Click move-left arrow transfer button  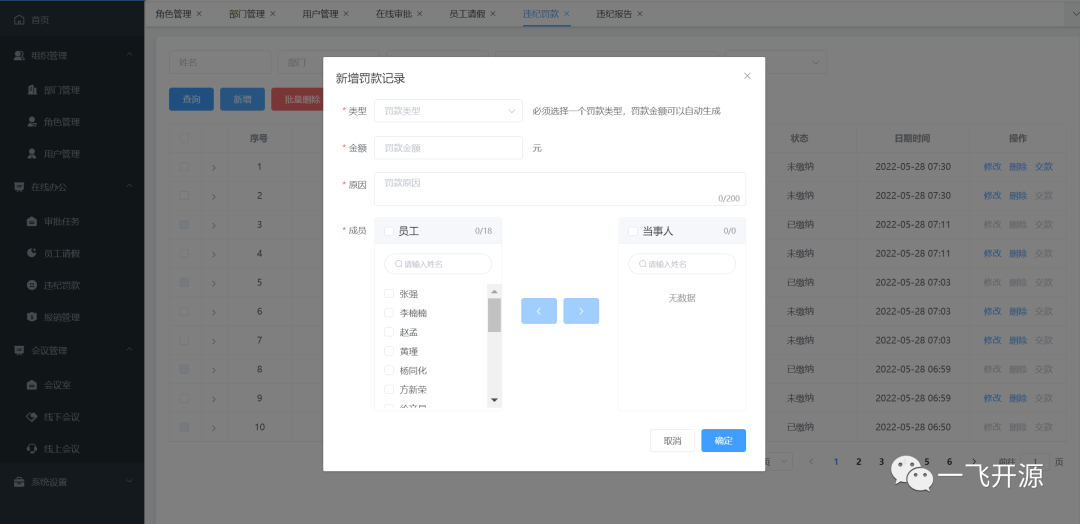pyautogui.click(x=539, y=311)
